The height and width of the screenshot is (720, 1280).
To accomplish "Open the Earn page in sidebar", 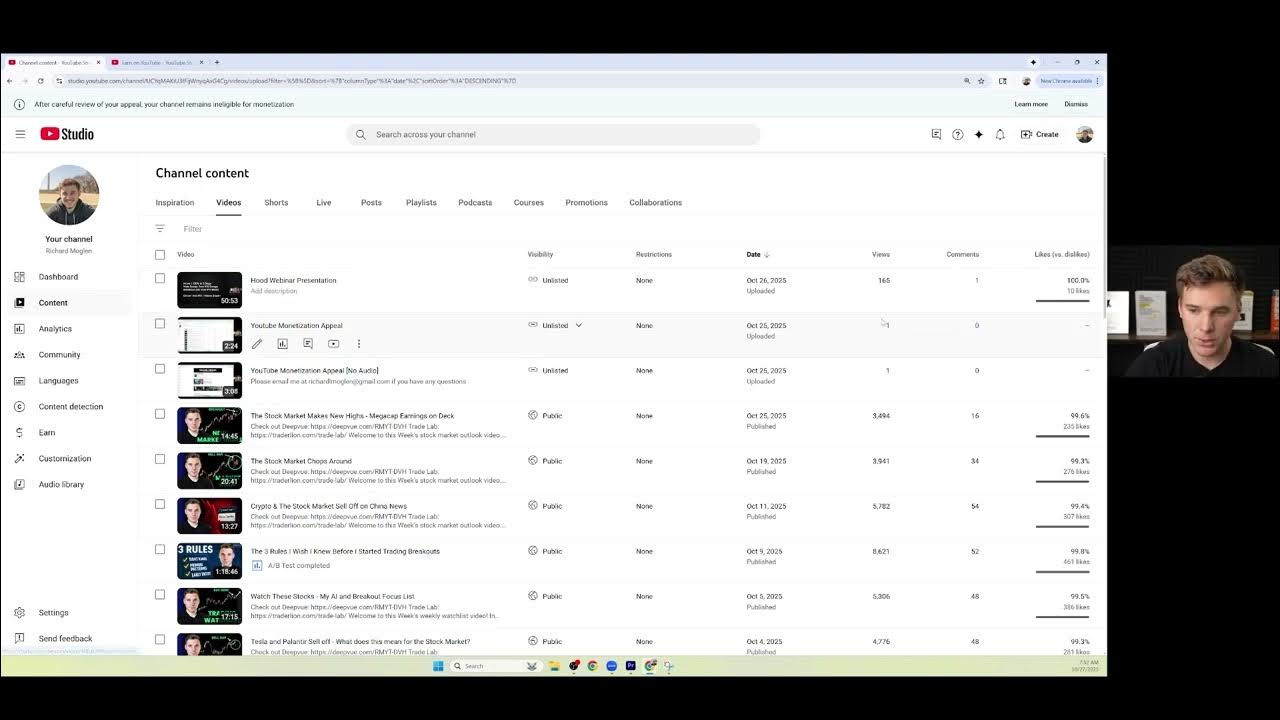I will coord(47,433).
